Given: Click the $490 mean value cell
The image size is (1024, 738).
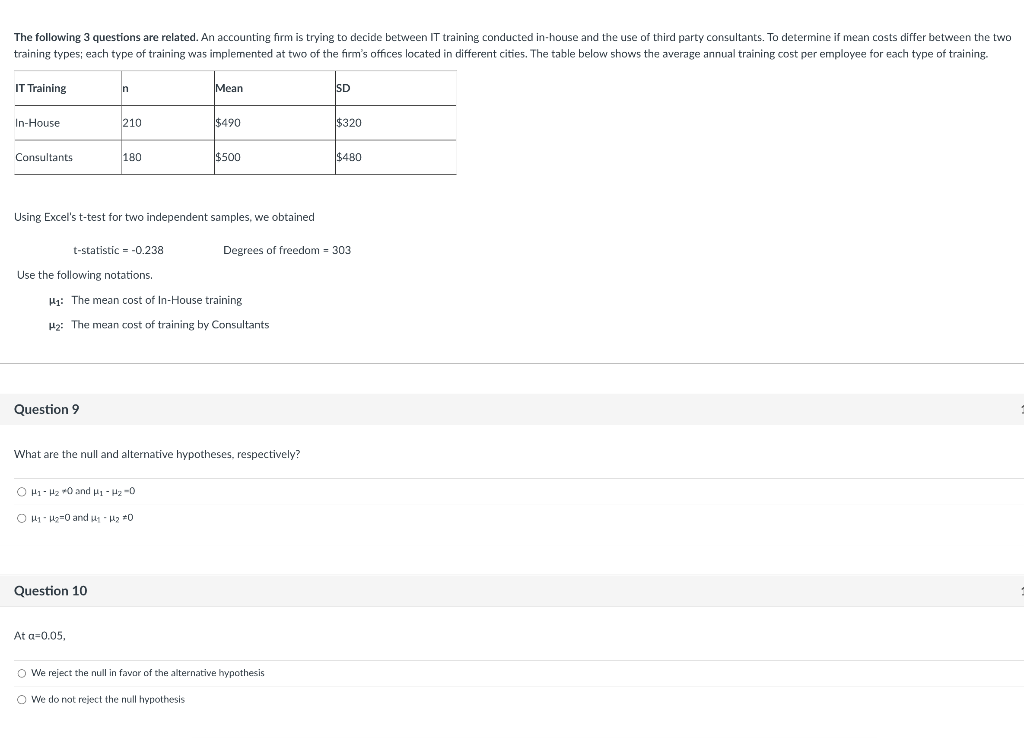Looking at the screenshot, I should [x=227, y=122].
